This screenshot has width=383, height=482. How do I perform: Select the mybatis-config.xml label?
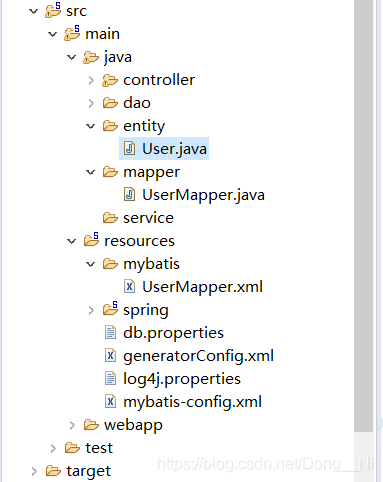[192, 402]
